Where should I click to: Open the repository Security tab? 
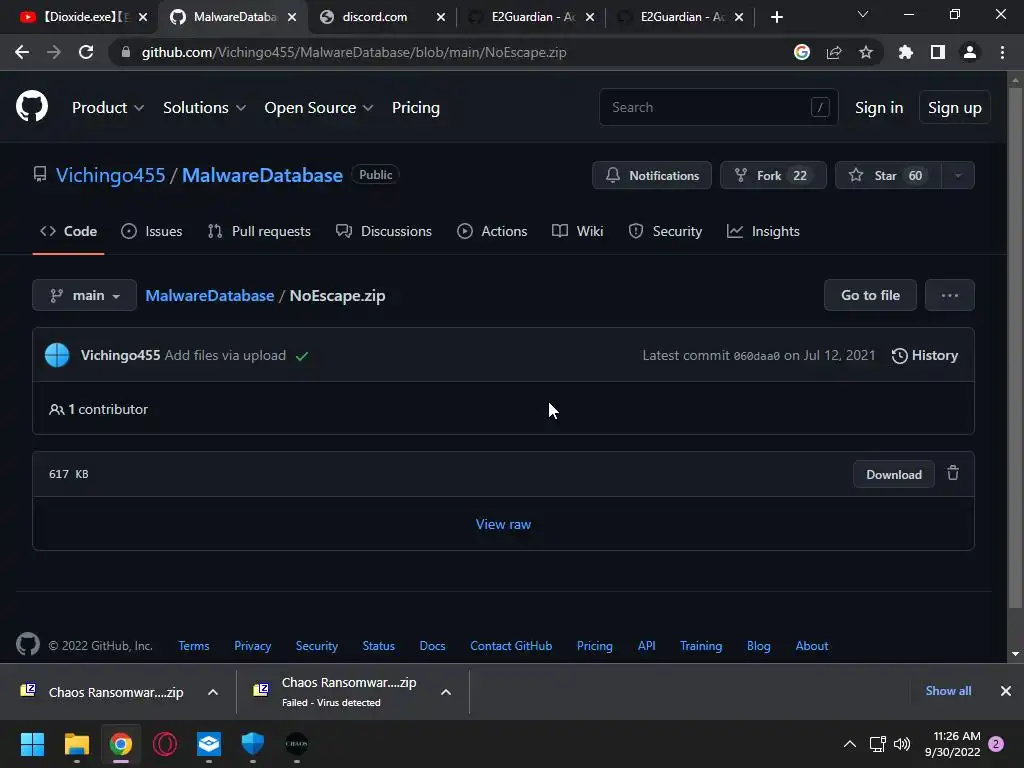(x=665, y=231)
